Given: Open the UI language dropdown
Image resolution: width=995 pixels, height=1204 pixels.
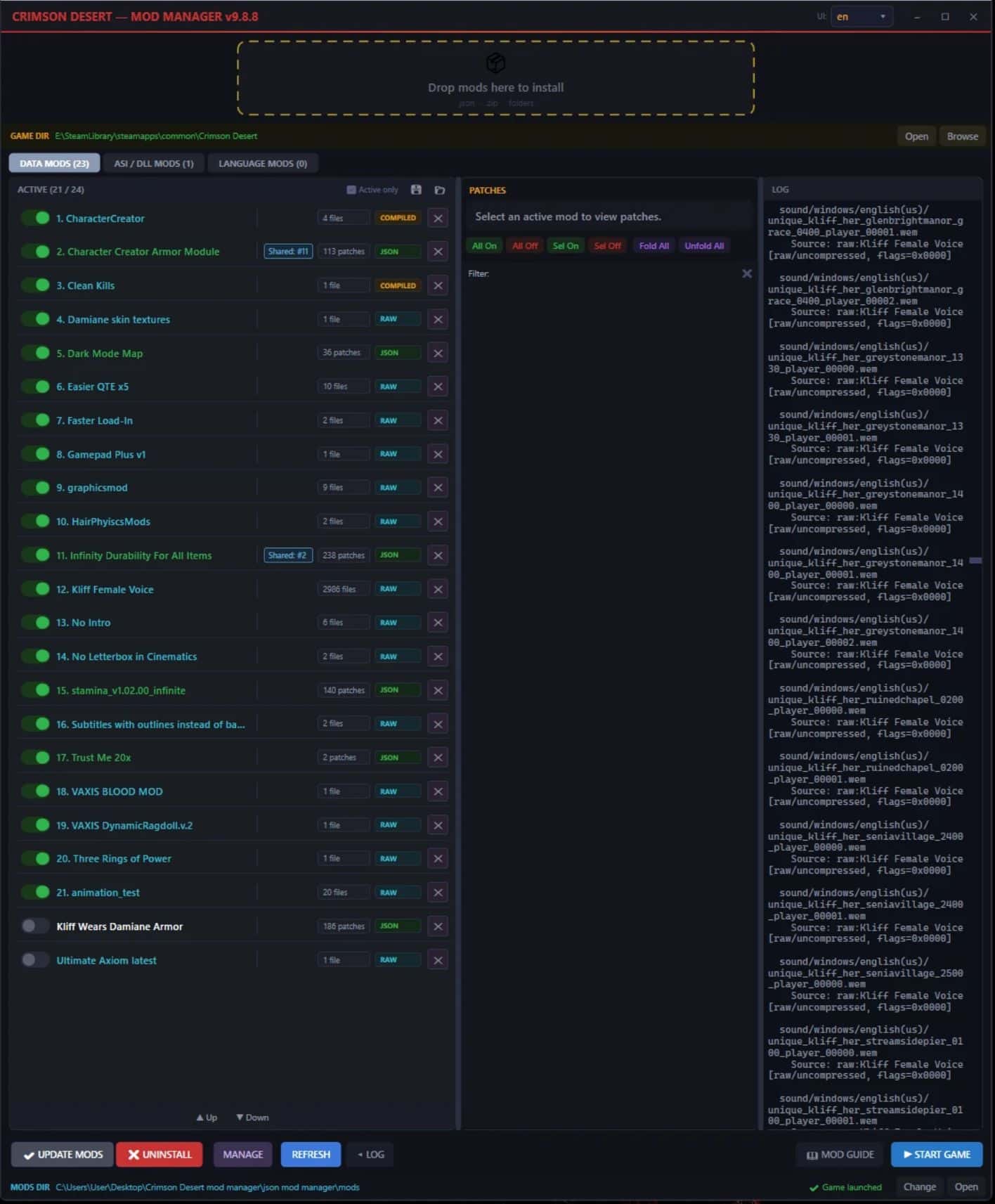Looking at the screenshot, I should [x=861, y=17].
